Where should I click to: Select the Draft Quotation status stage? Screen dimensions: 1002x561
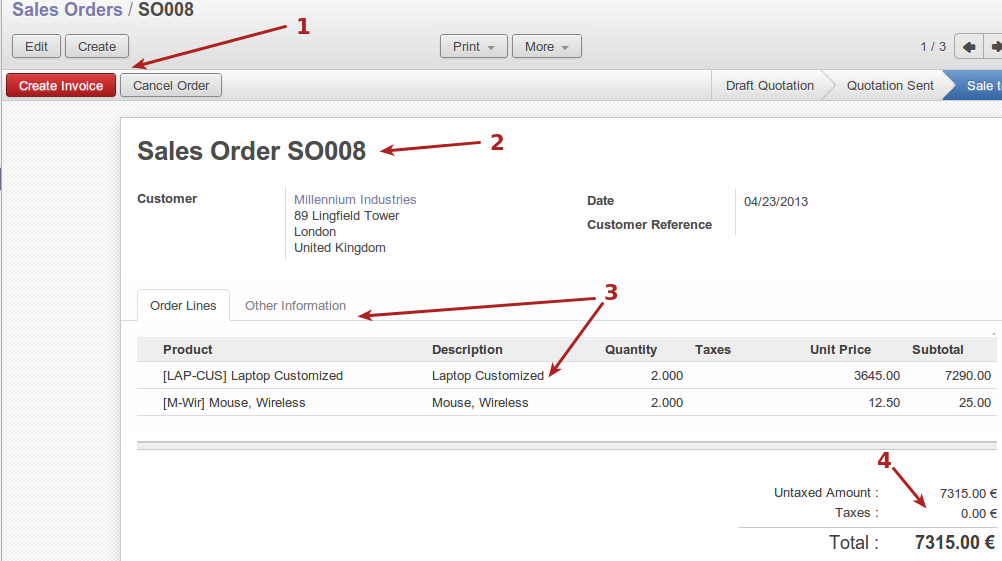tap(769, 86)
